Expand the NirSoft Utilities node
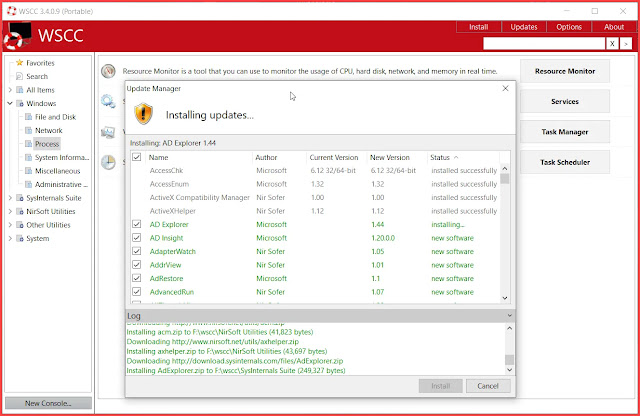The image size is (640, 416). pos(10,211)
